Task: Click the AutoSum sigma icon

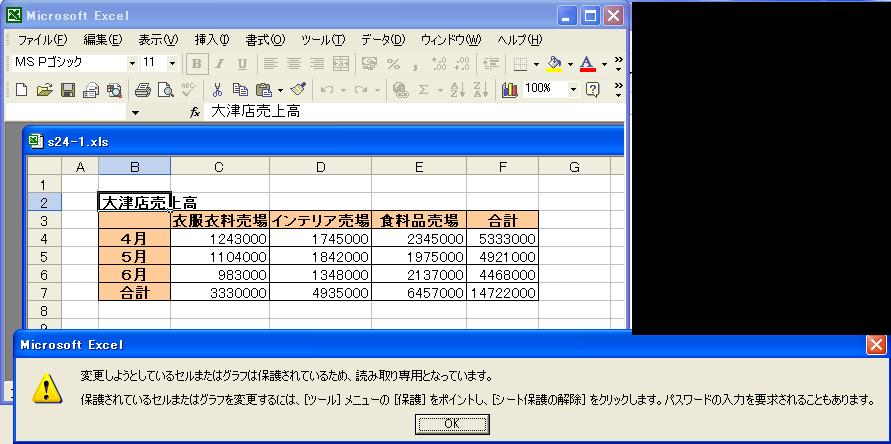Action: click(x=423, y=89)
